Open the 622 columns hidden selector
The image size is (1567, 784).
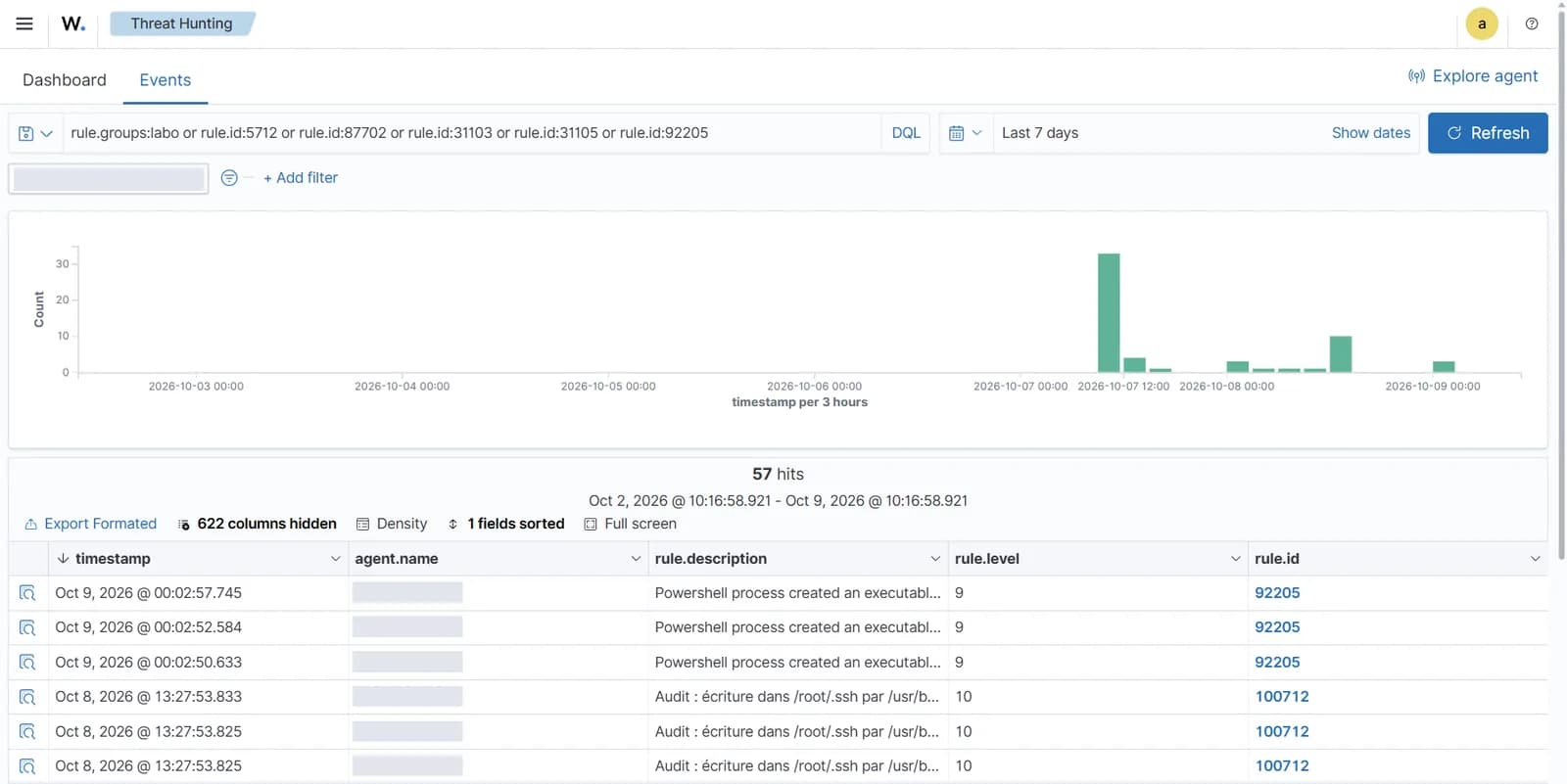click(257, 524)
